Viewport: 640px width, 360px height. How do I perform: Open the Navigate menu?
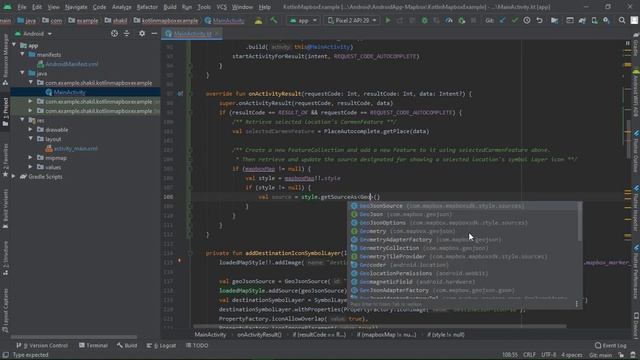[76, 7]
